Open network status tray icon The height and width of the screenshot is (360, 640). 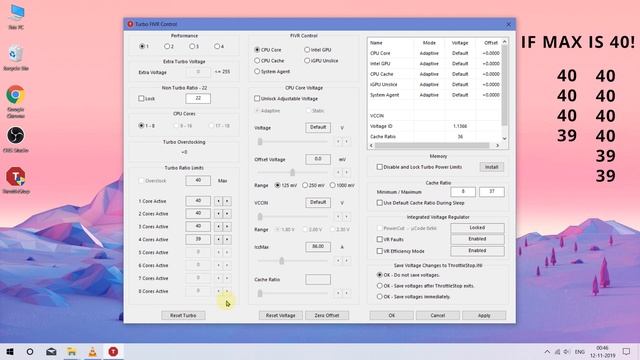click(557, 351)
